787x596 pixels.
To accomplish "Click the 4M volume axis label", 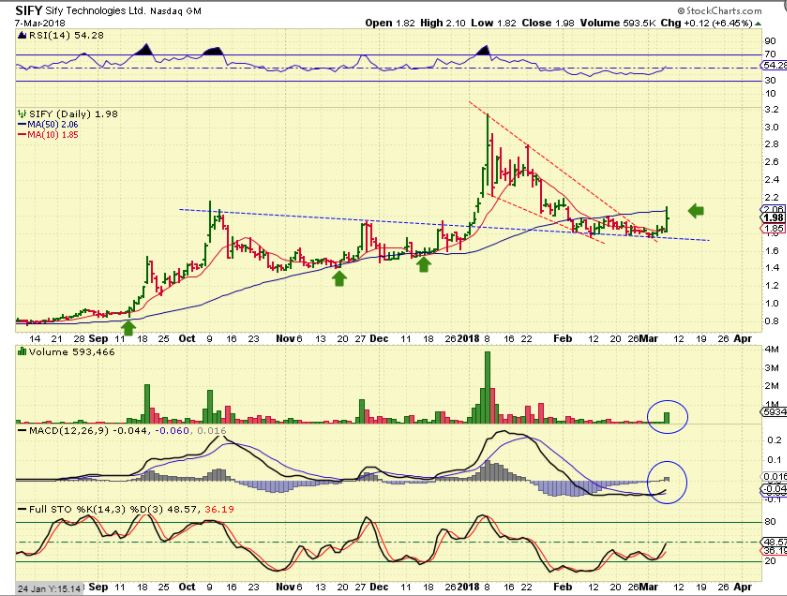I will tap(772, 349).
